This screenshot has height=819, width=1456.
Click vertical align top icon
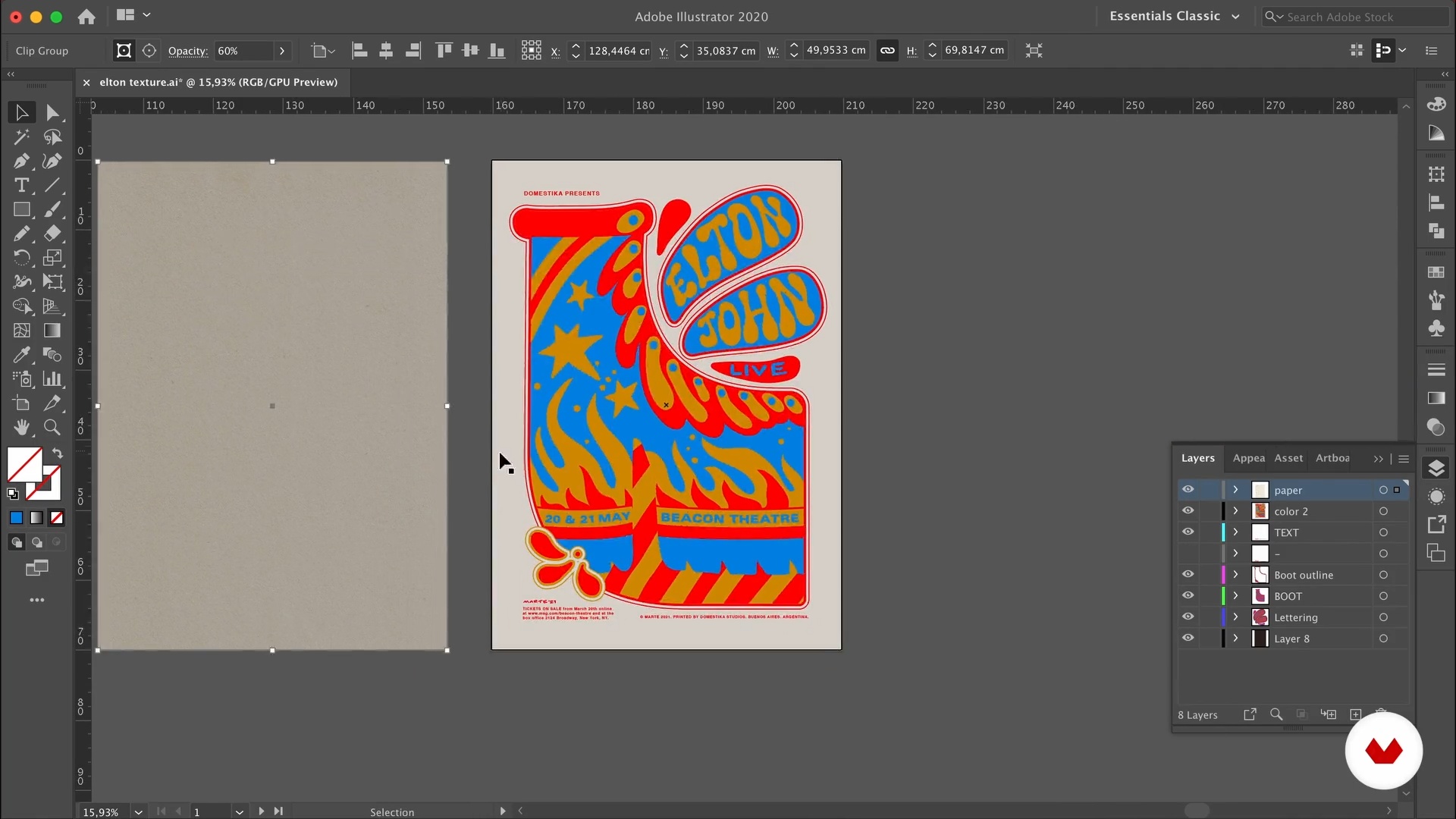click(x=444, y=51)
